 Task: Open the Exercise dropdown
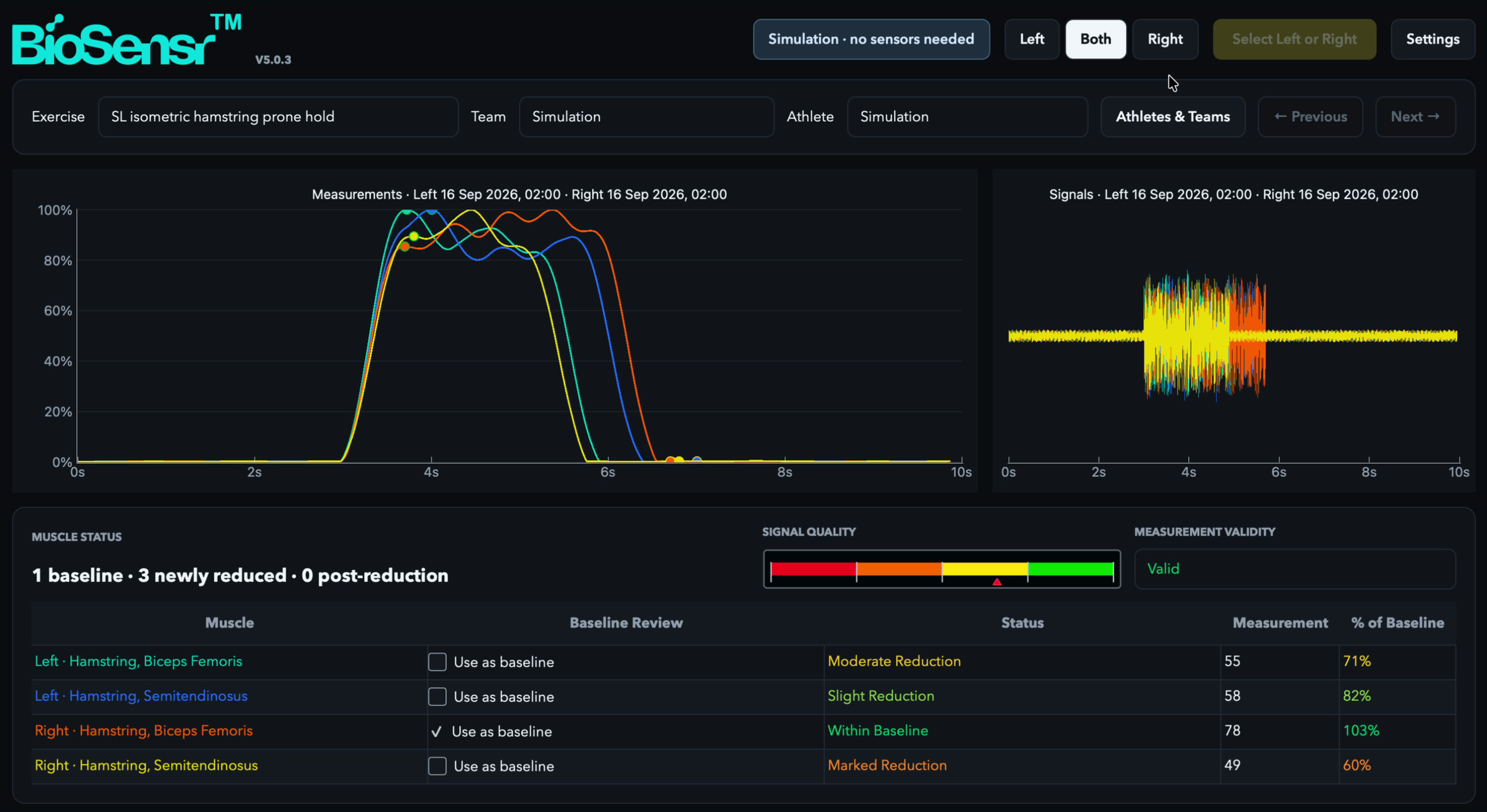[x=278, y=117]
